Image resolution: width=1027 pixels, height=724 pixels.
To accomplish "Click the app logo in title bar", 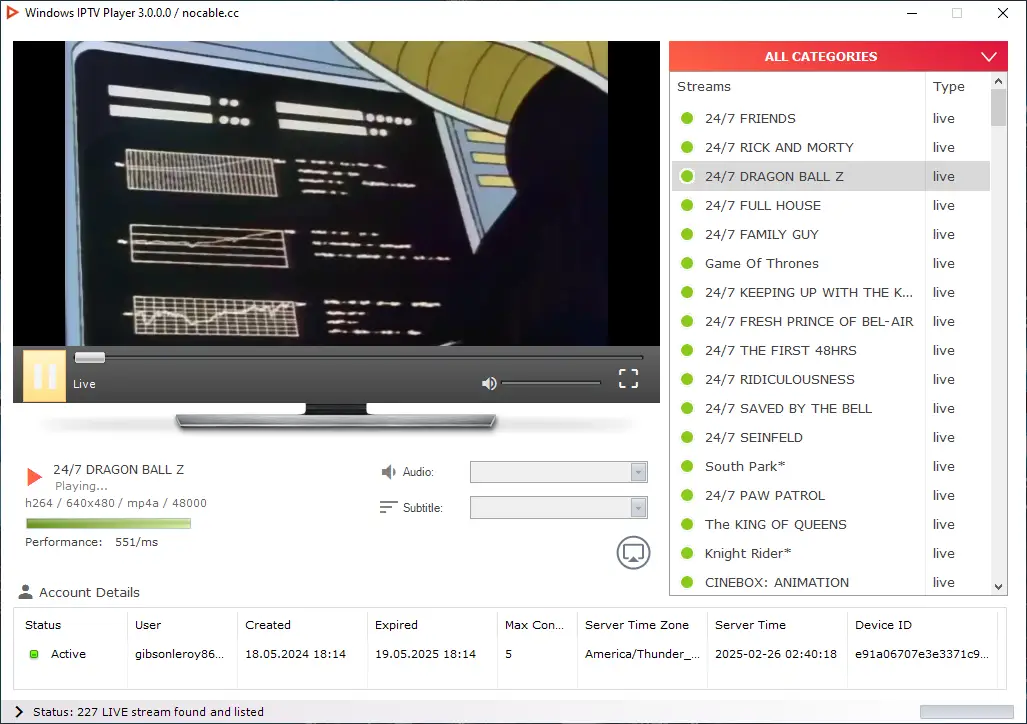I will 12,12.
